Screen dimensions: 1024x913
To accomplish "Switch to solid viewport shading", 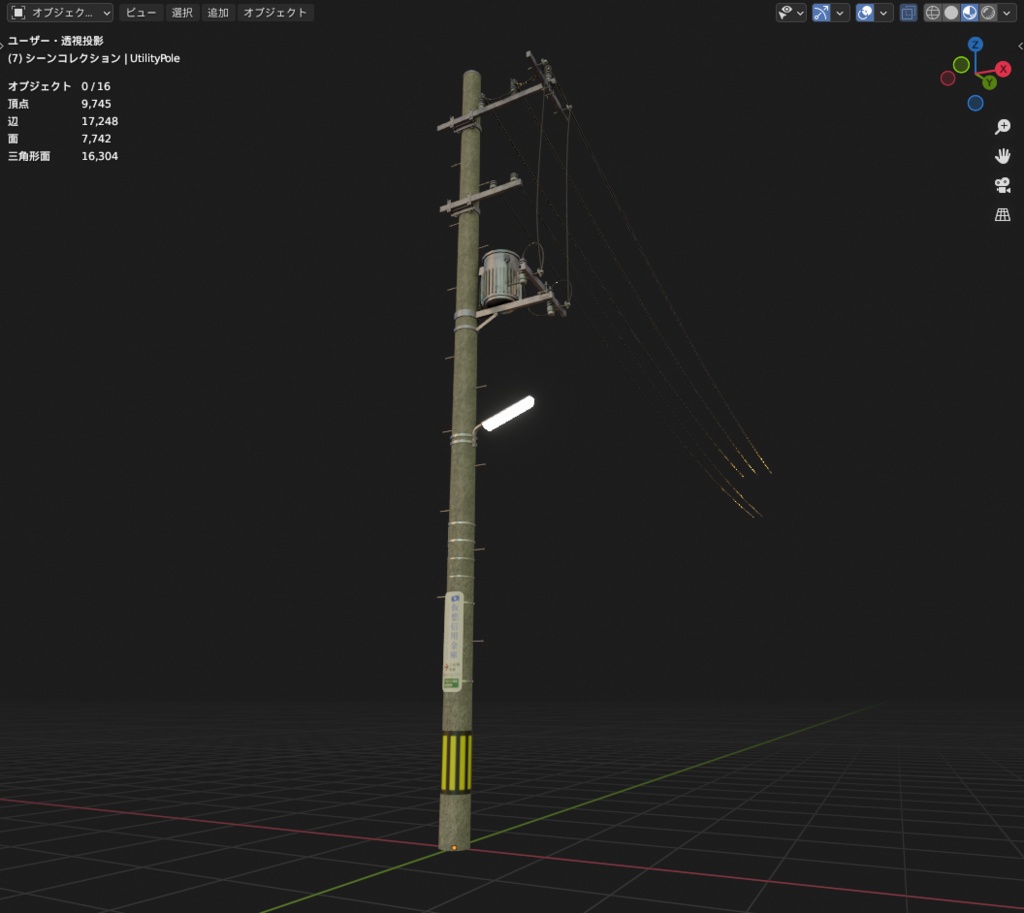I will point(952,12).
